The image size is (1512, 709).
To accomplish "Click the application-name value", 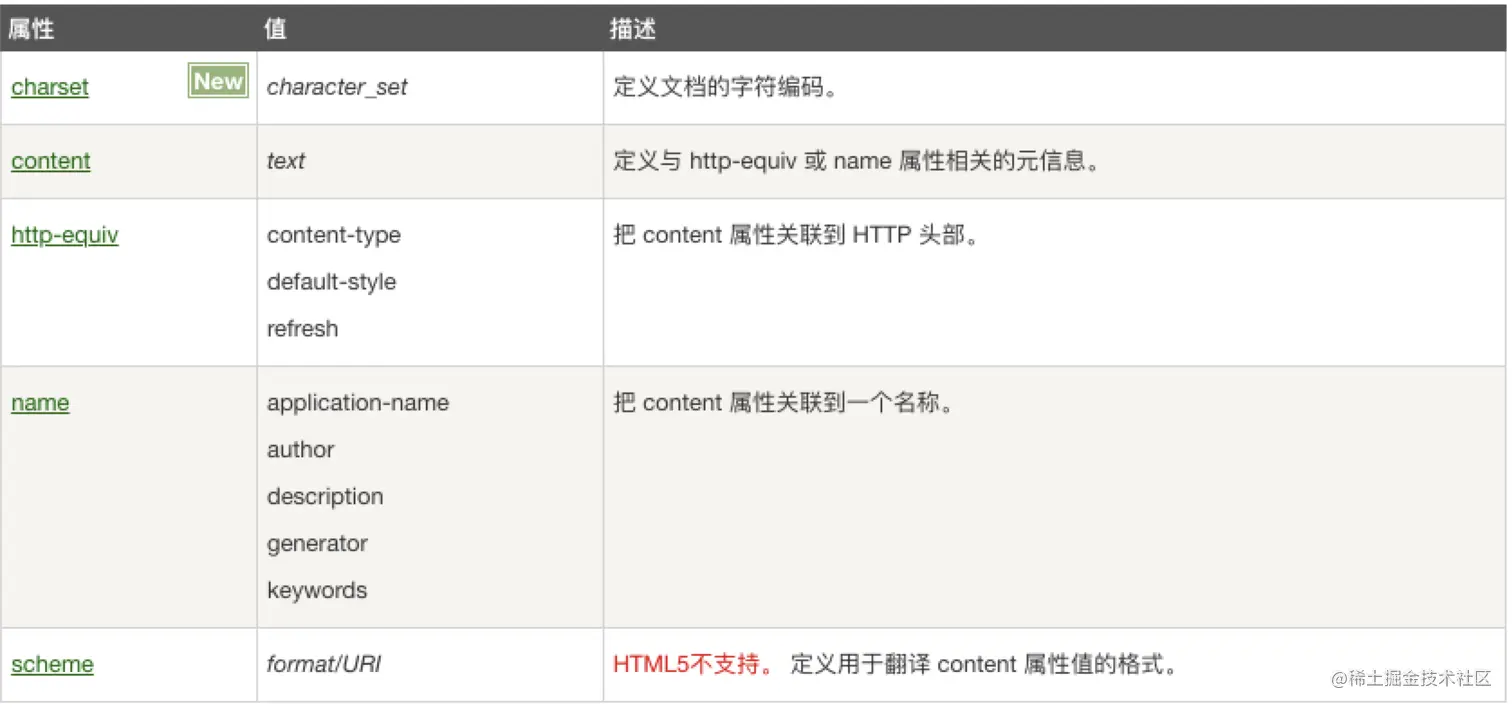I will click(358, 403).
